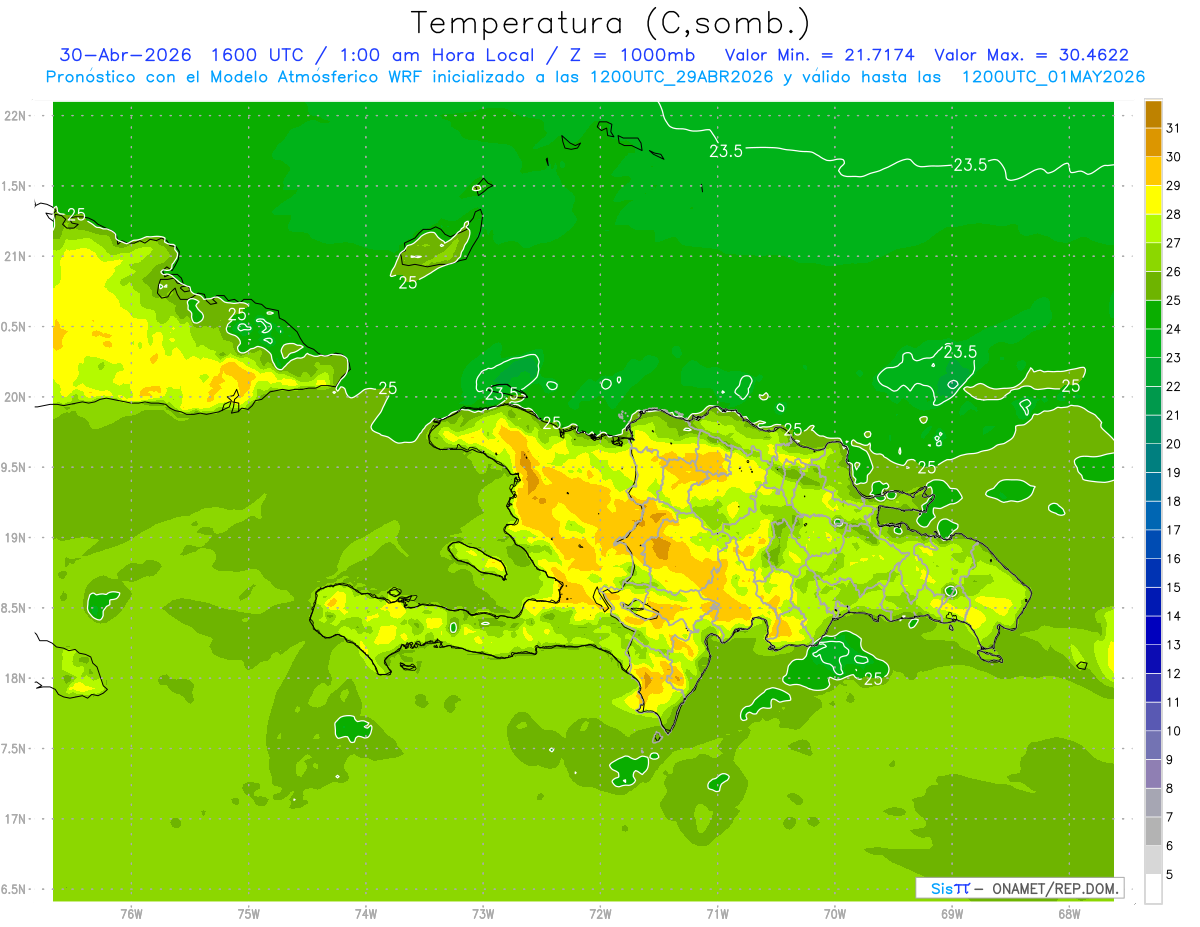Click legend value 24 label

[x=1174, y=329]
